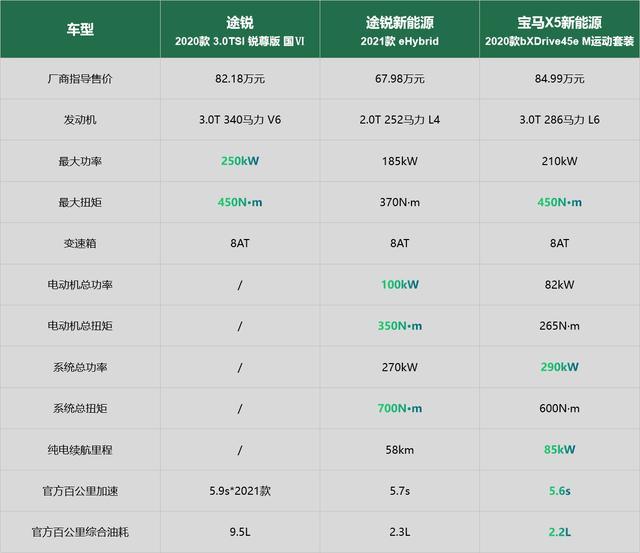640x553 pixels.
Task: Select the 265N·m value
Action: pos(560,326)
